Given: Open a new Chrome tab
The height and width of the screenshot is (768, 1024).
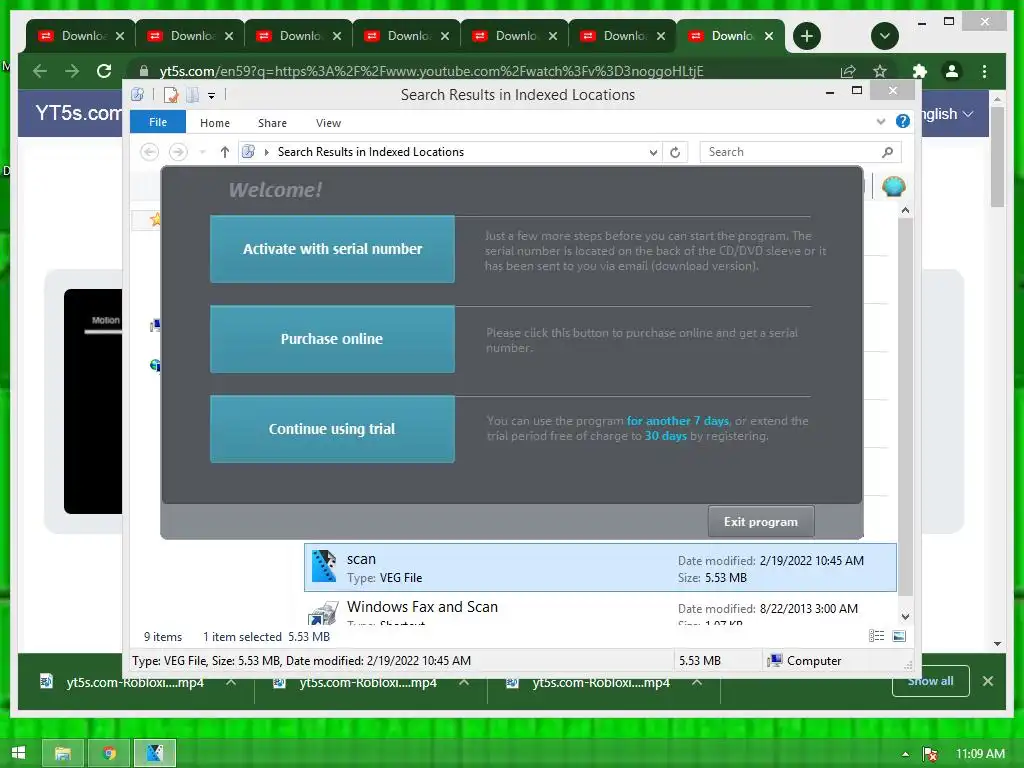Looking at the screenshot, I should coord(807,36).
